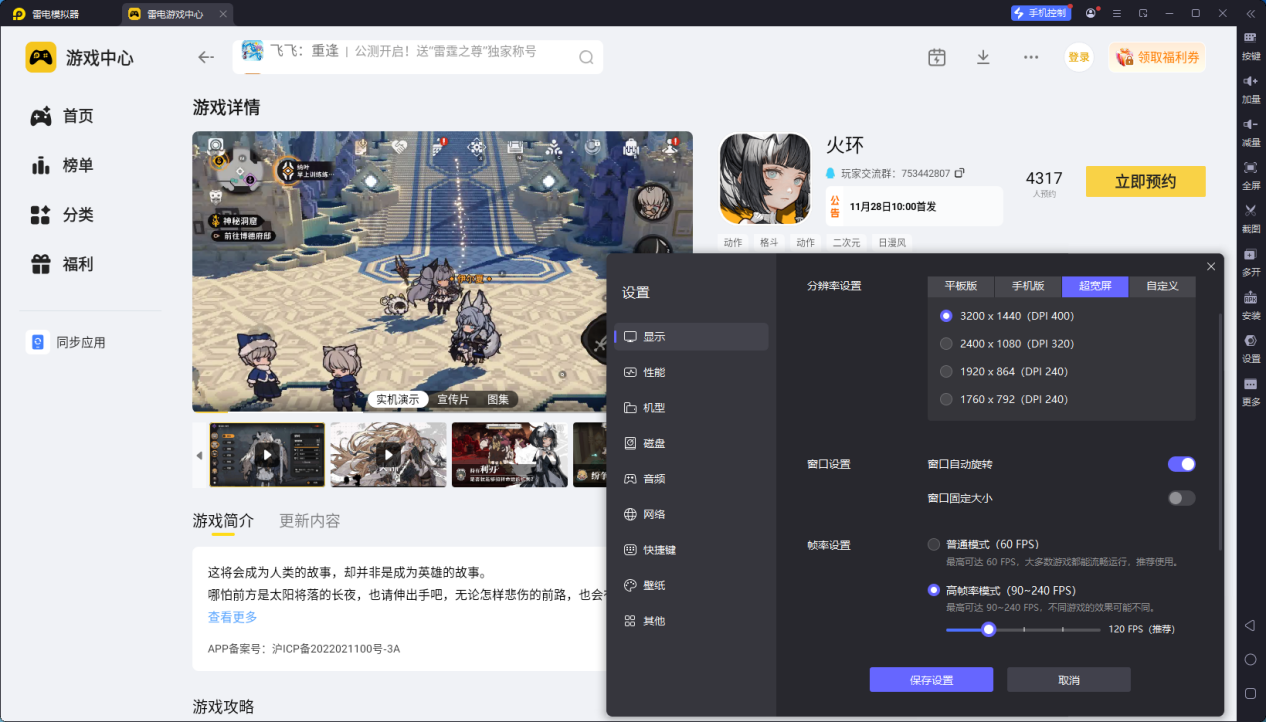Open the multi-instance (多开) tool
Screen dimensions: 1266x722
point(1250,255)
